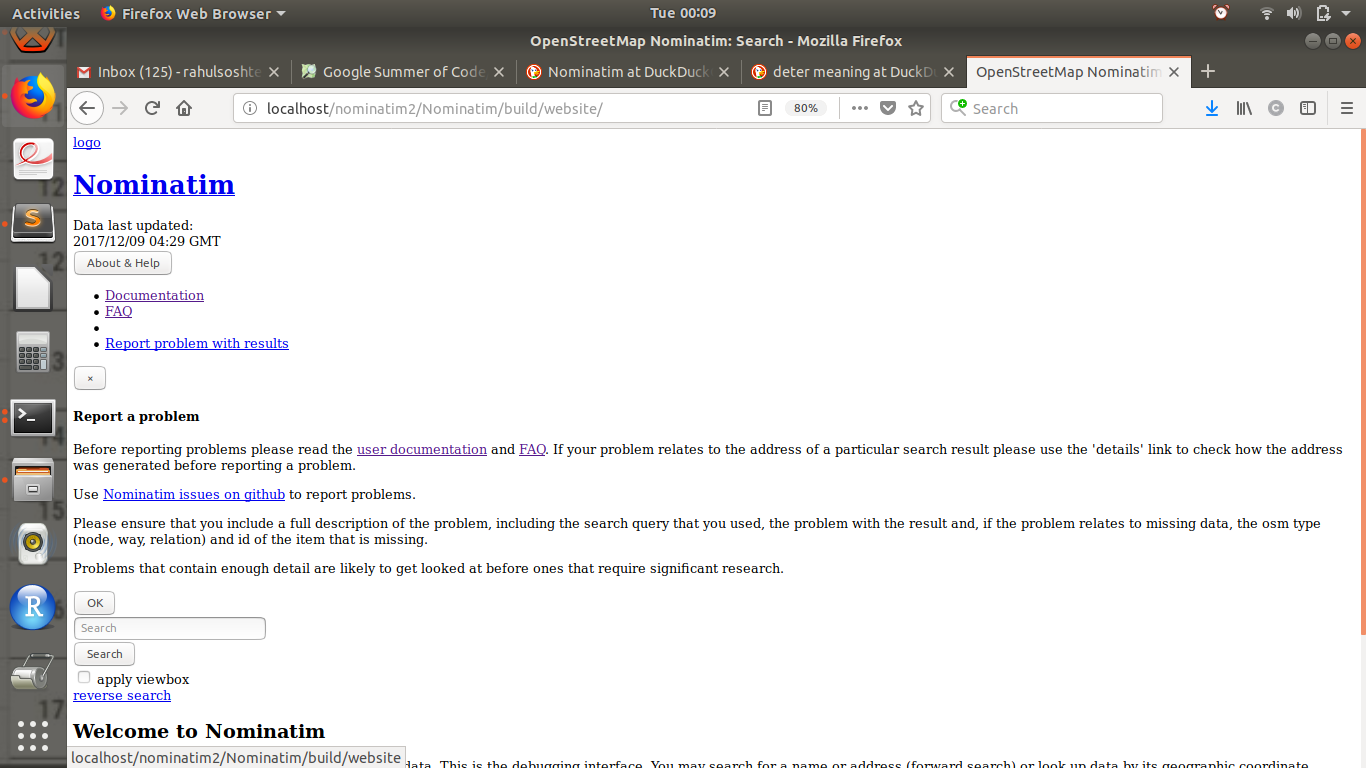Click the logo link
This screenshot has height=768, width=1366.
(87, 142)
